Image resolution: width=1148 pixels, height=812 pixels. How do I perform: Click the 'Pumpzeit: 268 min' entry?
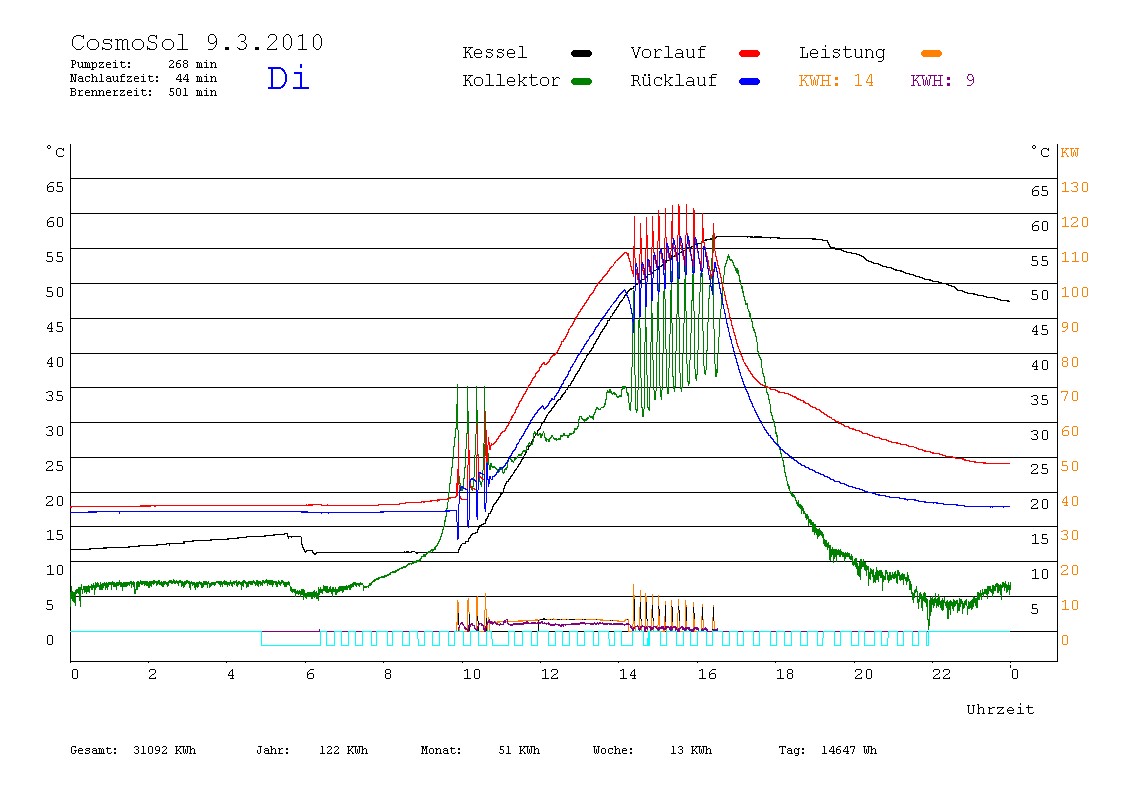click(x=144, y=64)
